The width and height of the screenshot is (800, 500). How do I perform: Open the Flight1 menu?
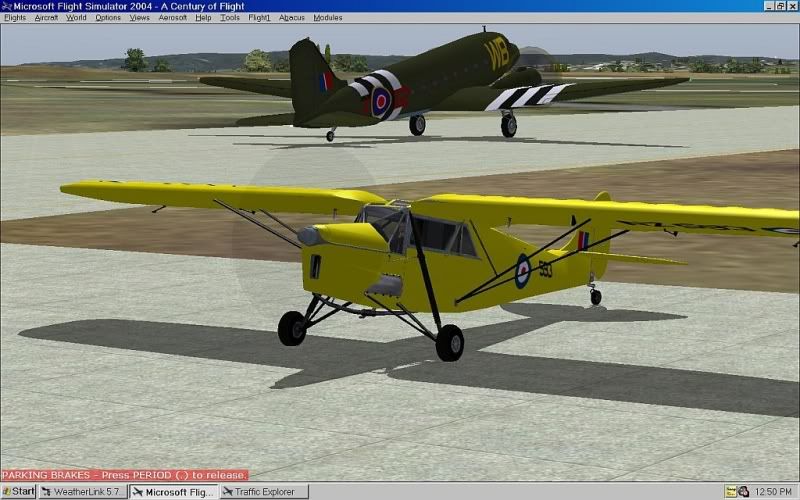259,18
